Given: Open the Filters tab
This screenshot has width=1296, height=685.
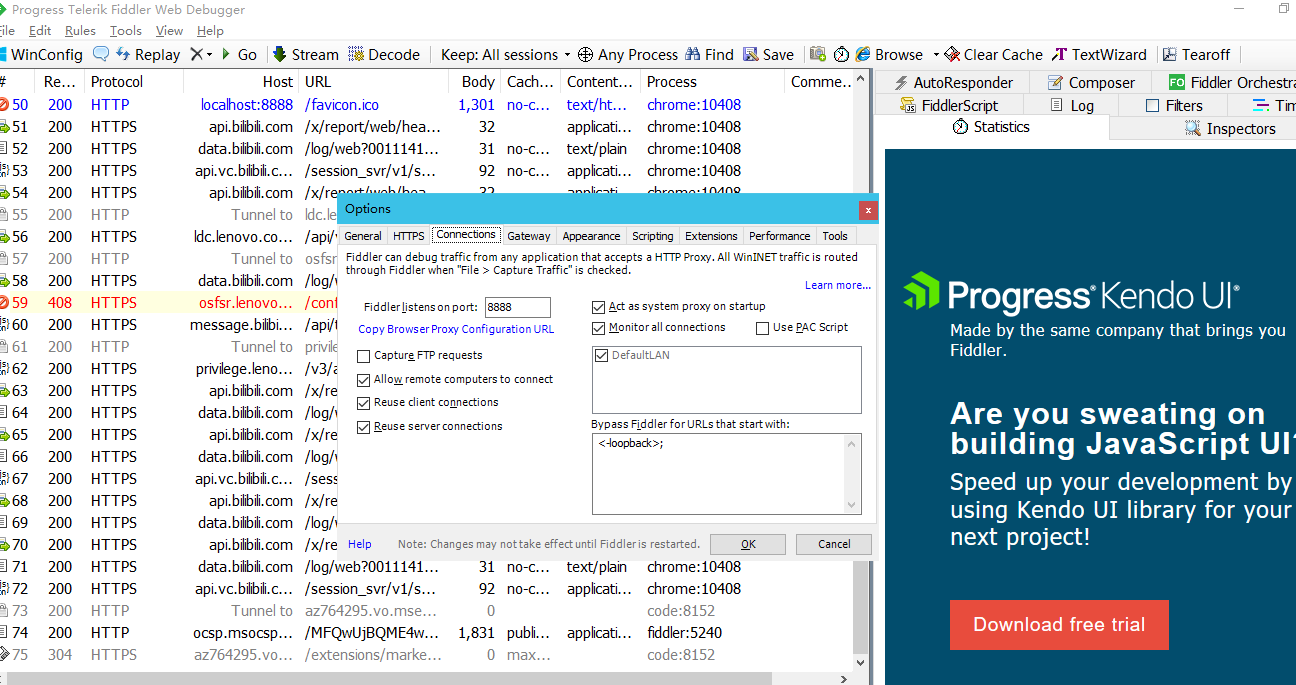Looking at the screenshot, I should [1174, 105].
